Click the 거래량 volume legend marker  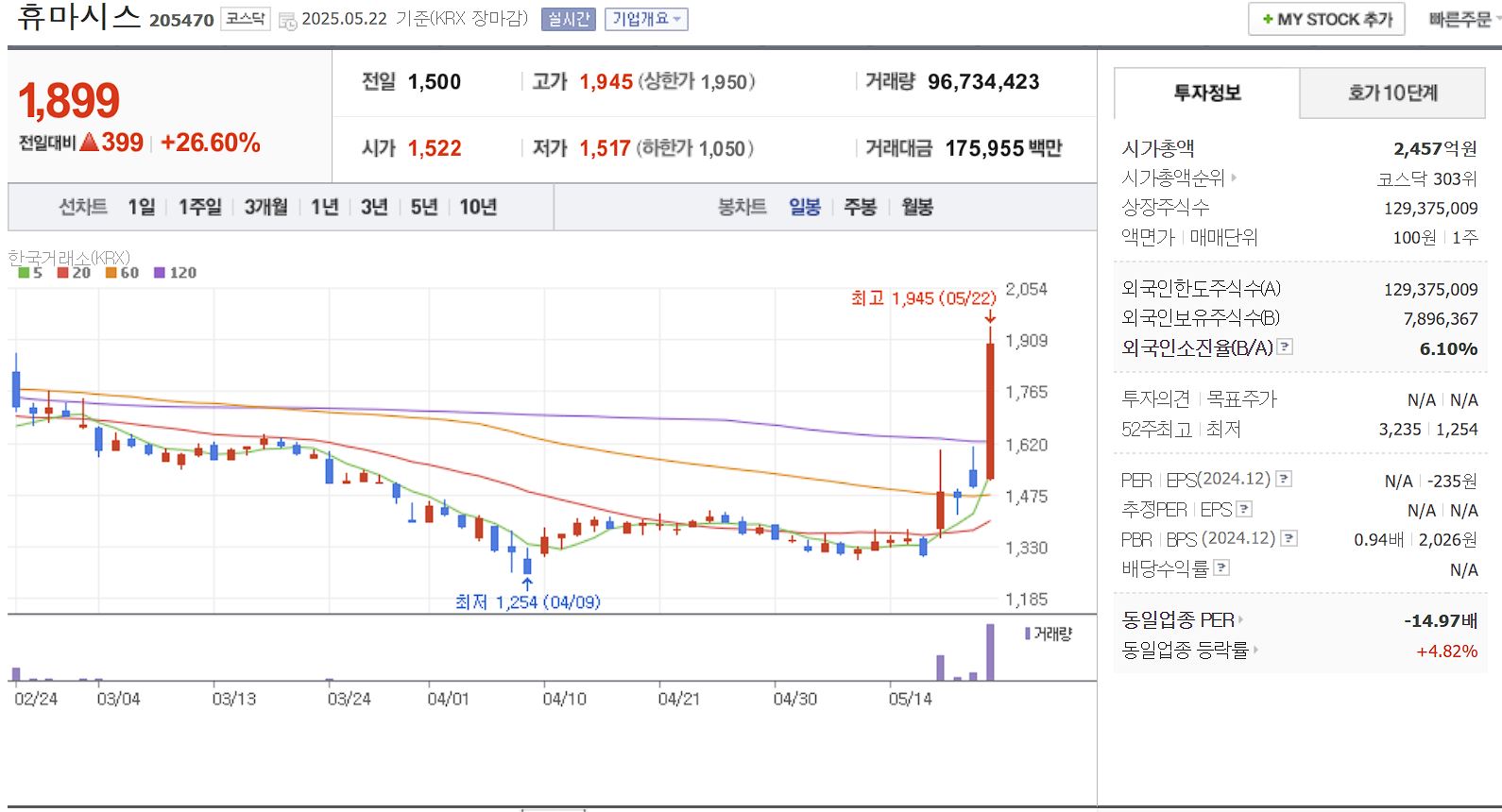[1028, 634]
